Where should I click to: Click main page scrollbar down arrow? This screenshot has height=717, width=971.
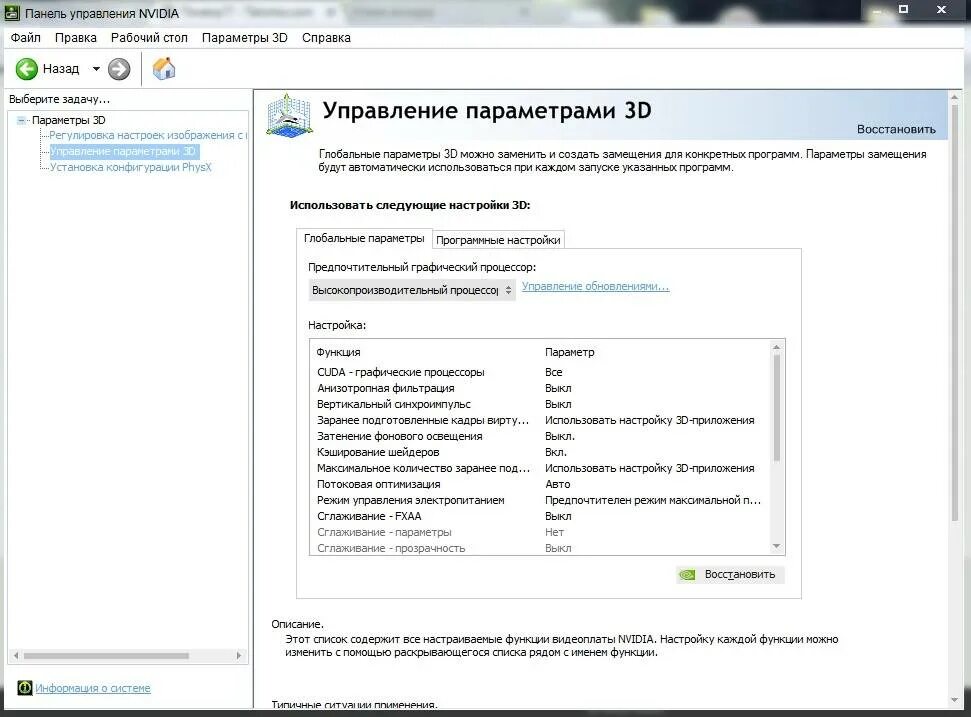click(x=954, y=700)
